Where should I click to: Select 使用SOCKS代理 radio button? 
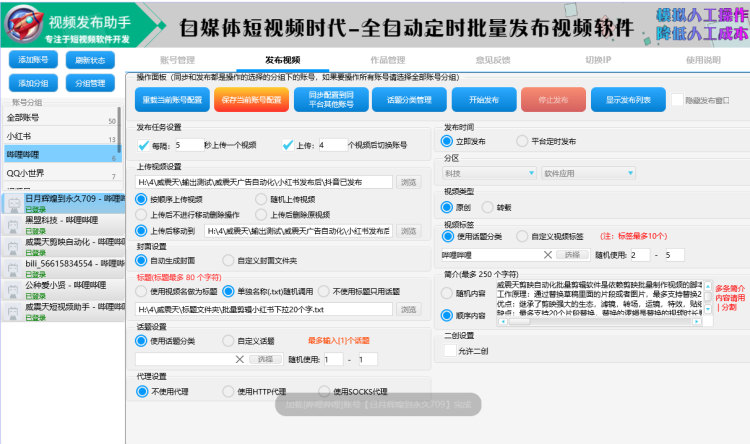click(x=324, y=391)
